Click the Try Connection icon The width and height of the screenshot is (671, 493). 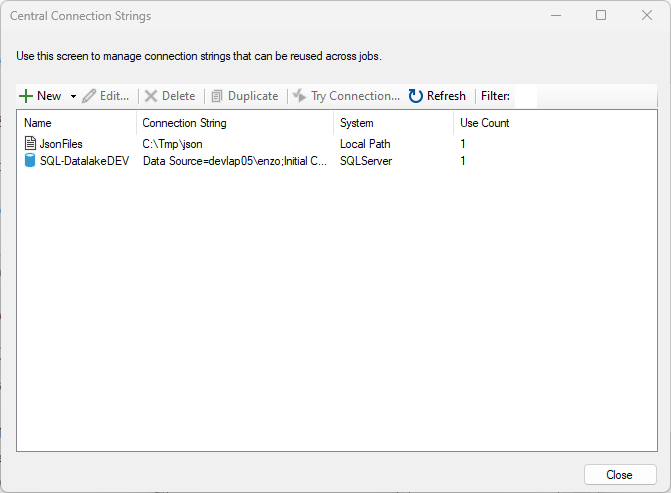(x=300, y=96)
